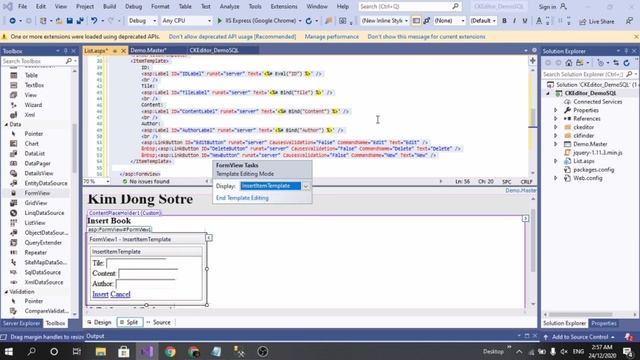Open the New Inline Style dropdown

point(384,21)
